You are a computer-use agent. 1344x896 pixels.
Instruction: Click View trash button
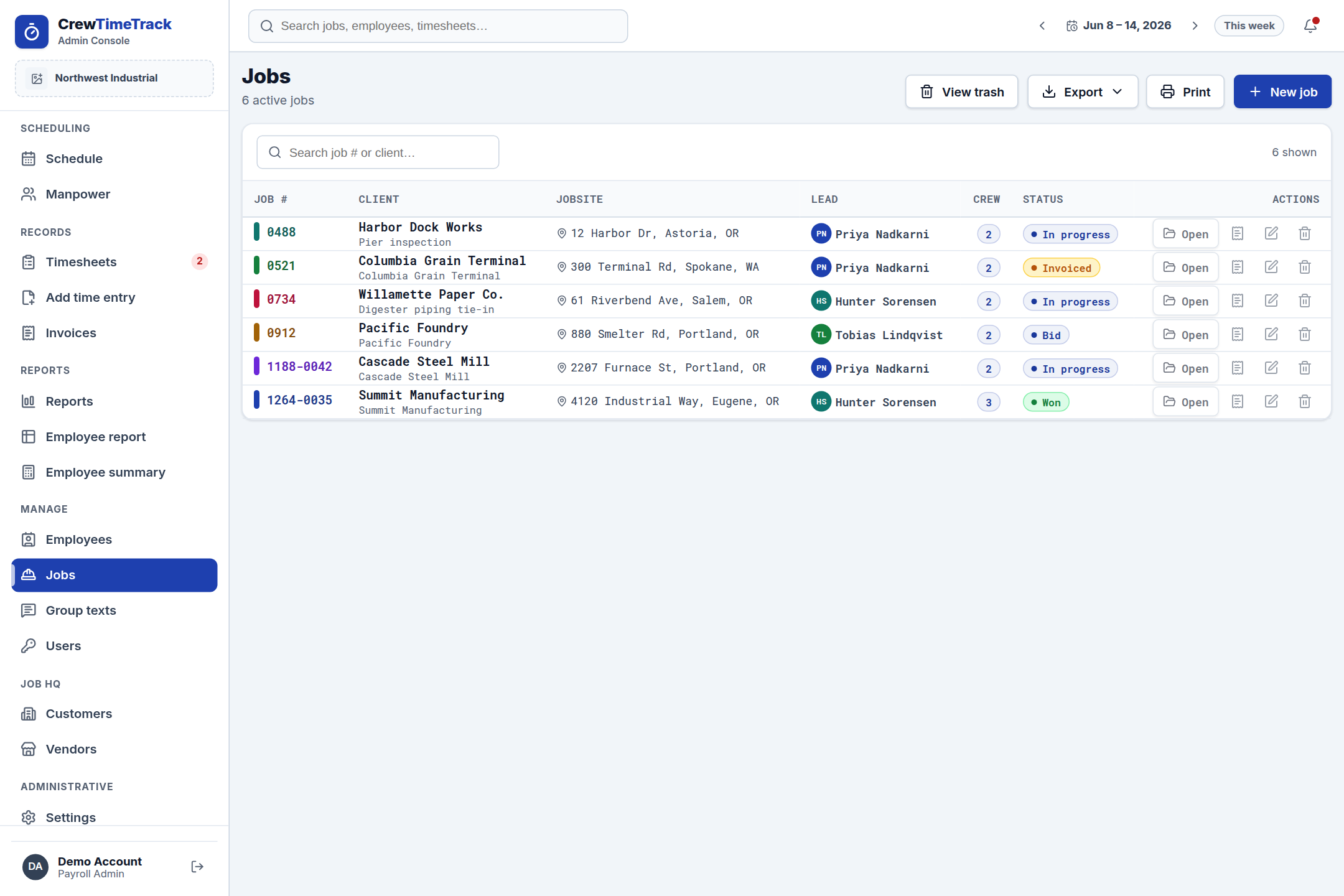click(962, 92)
